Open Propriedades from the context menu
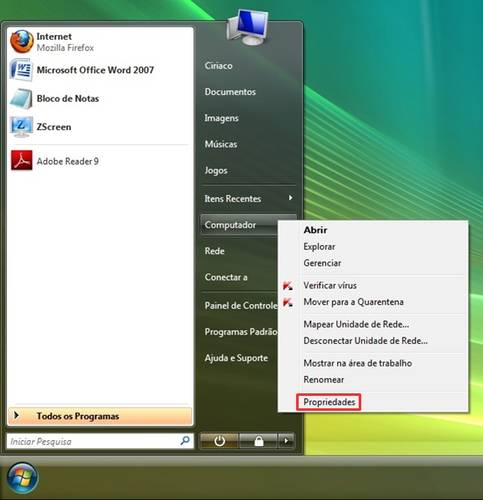 329,402
